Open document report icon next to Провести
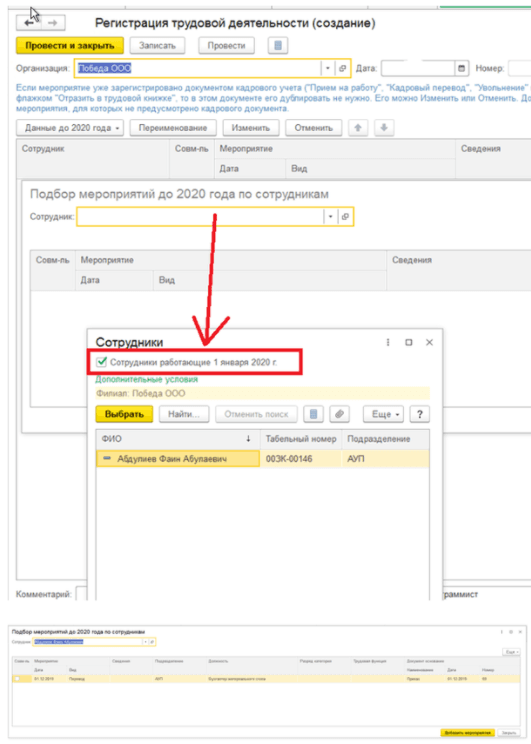This screenshot has height=744, width=531. pos(278,46)
